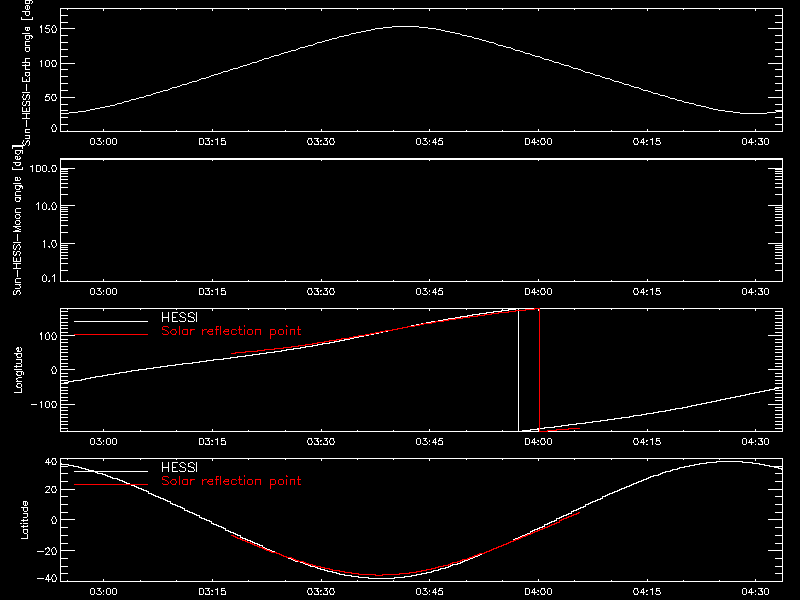Click the 03:45 time label of the Latitude plot

pyautogui.click(x=430, y=592)
